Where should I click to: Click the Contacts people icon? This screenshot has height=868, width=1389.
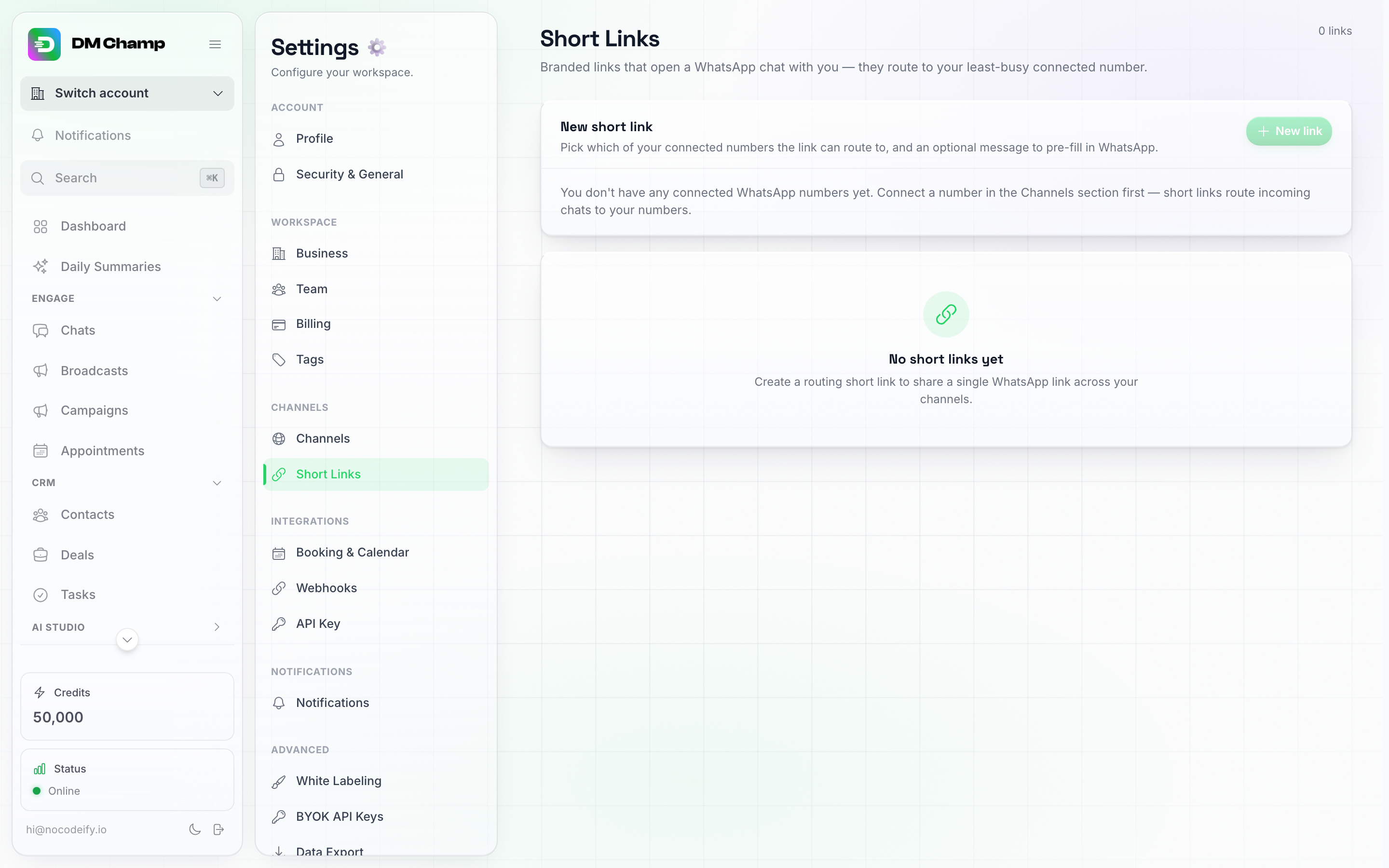(40, 515)
